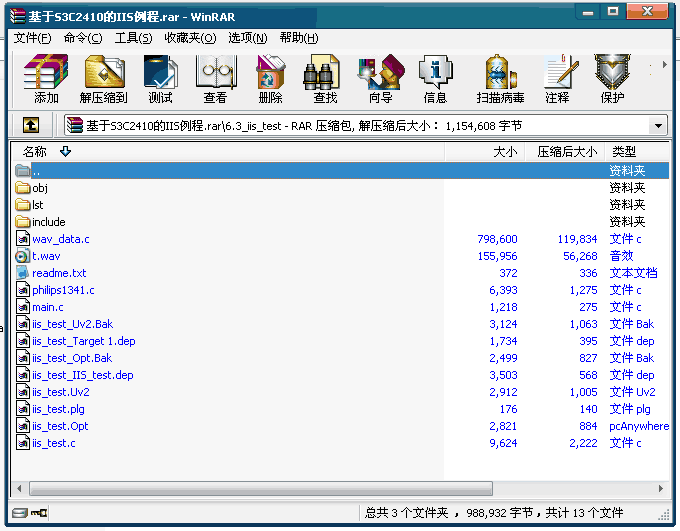Click the Delete (删除) toolbar icon
Viewport: 680px width, 531px height.
tap(270, 72)
